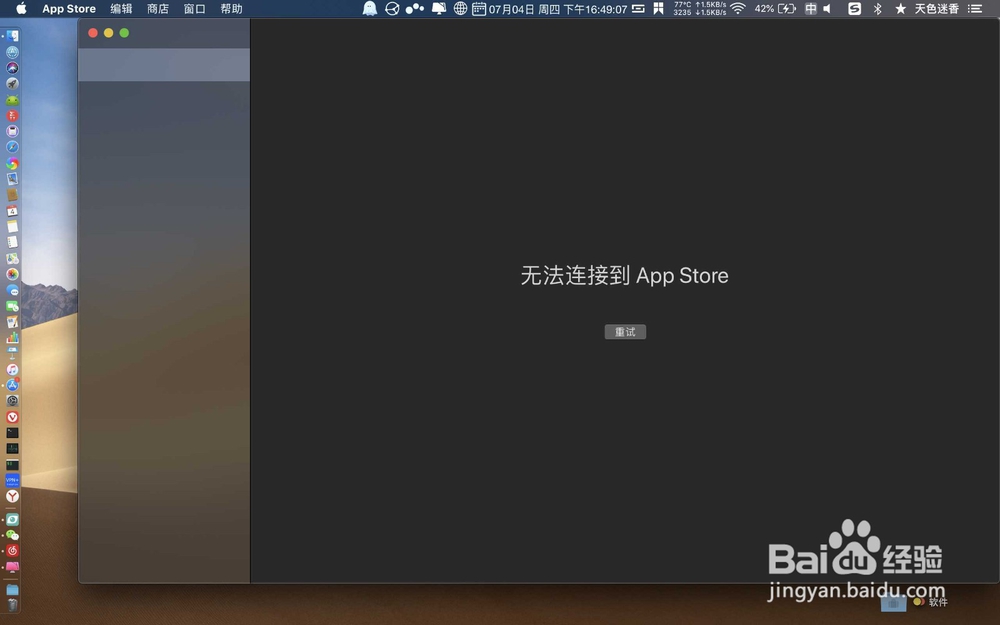This screenshot has height=625, width=1000.
Task: Open the Wi-Fi status menu
Action: [738, 8]
